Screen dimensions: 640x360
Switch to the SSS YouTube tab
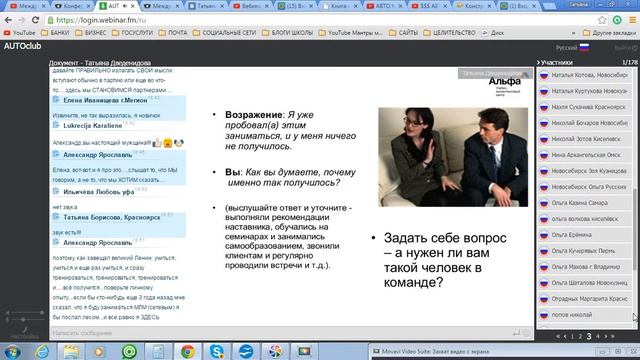coord(429,6)
